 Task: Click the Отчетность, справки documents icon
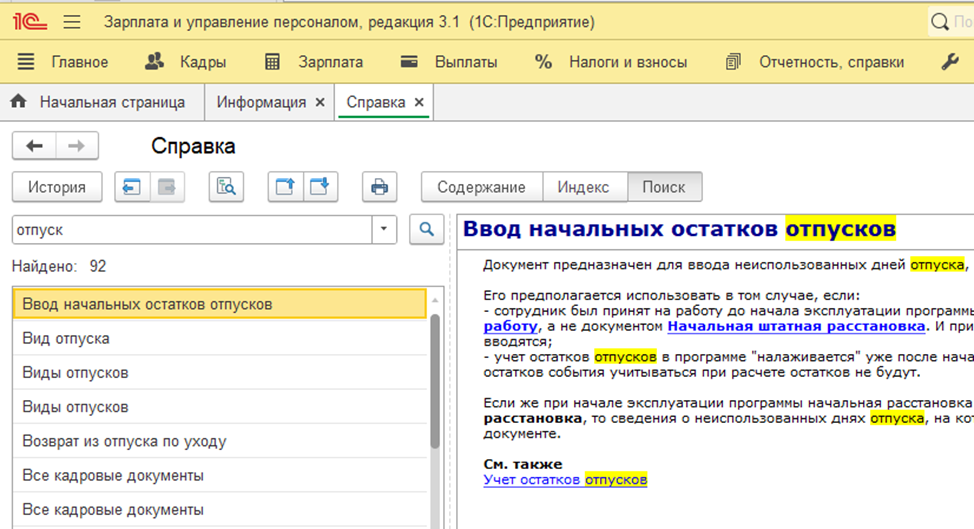pyautogui.click(x=733, y=61)
